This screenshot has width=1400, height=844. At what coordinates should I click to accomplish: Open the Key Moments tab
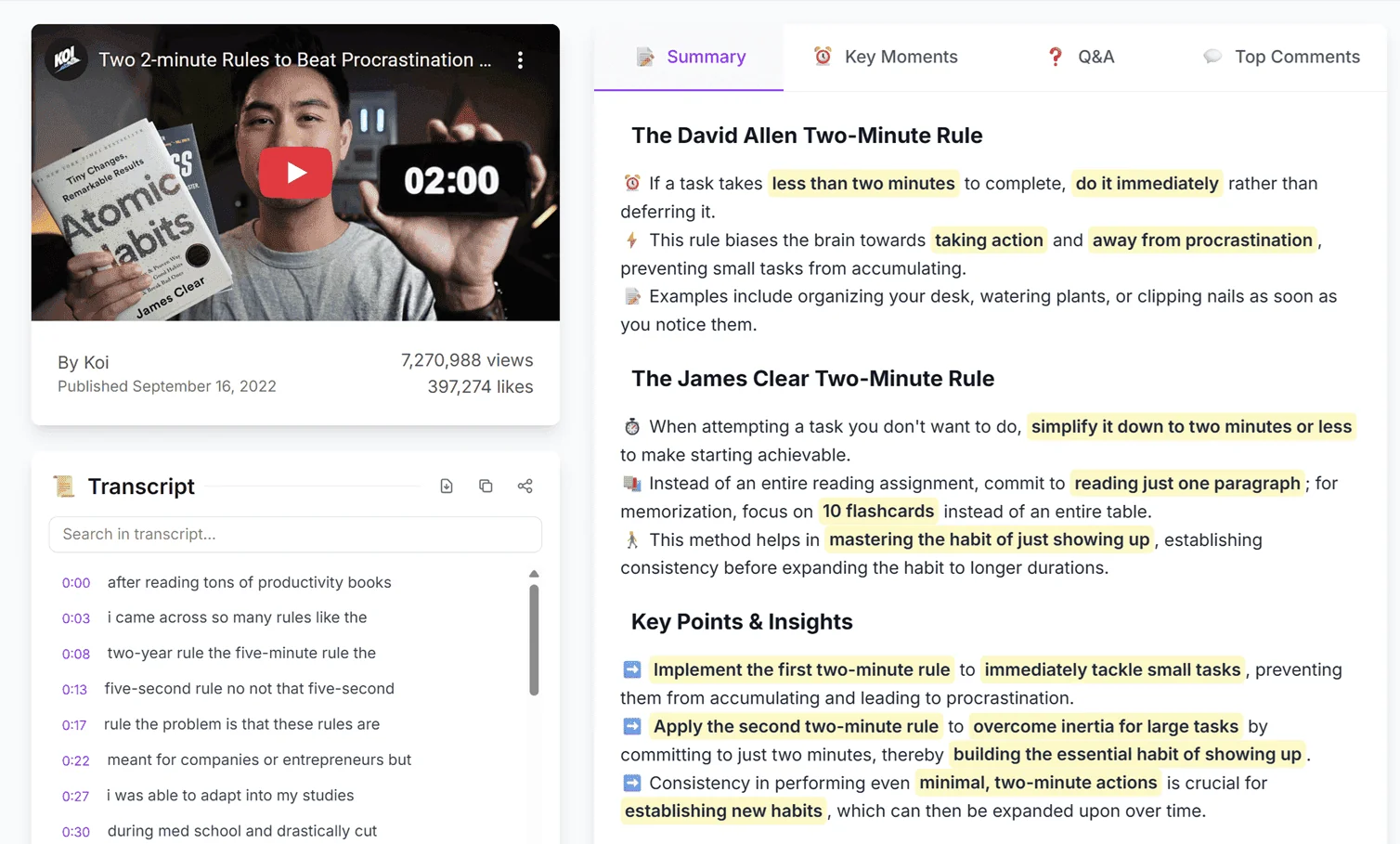pos(886,57)
